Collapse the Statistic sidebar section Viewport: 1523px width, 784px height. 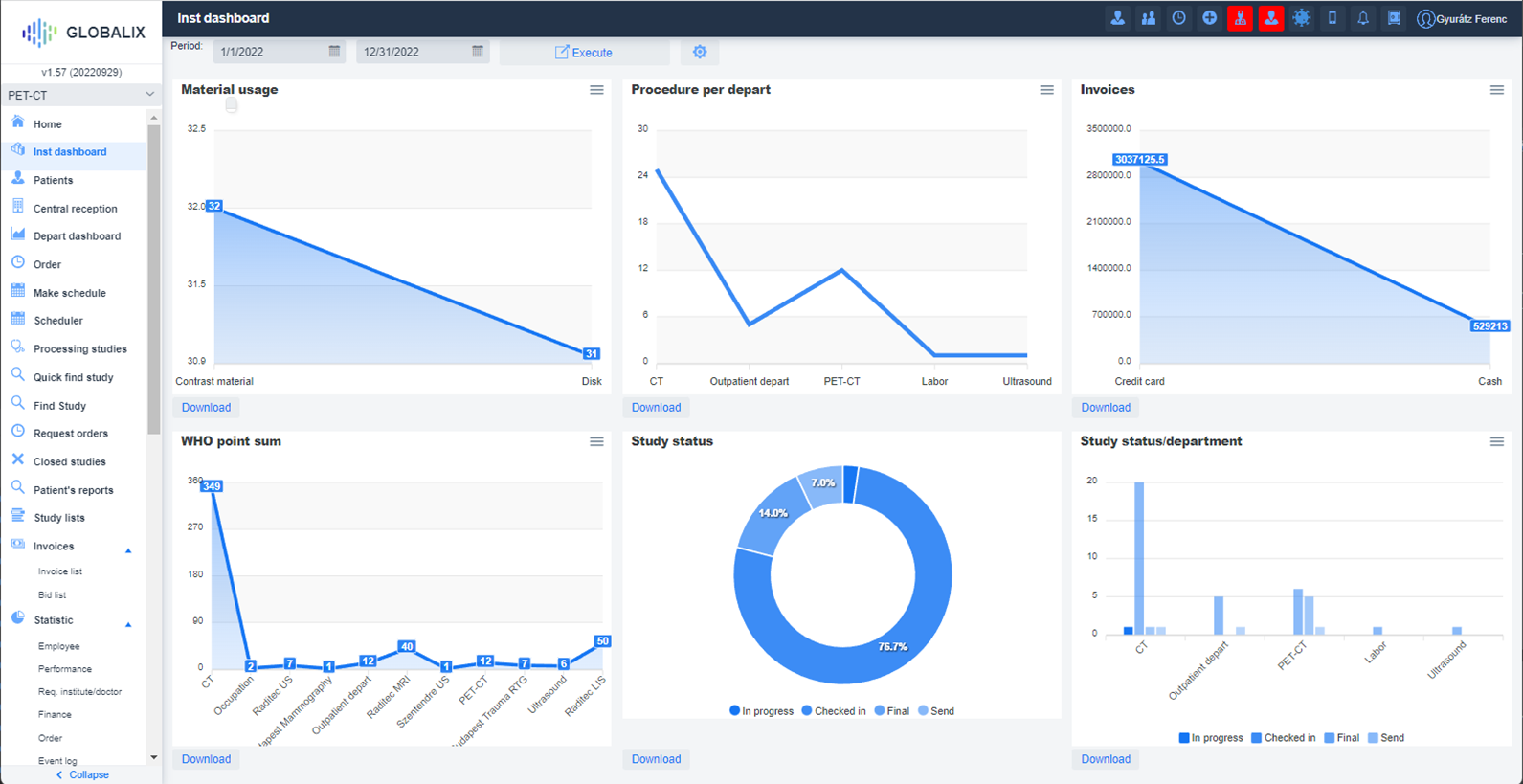[128, 624]
